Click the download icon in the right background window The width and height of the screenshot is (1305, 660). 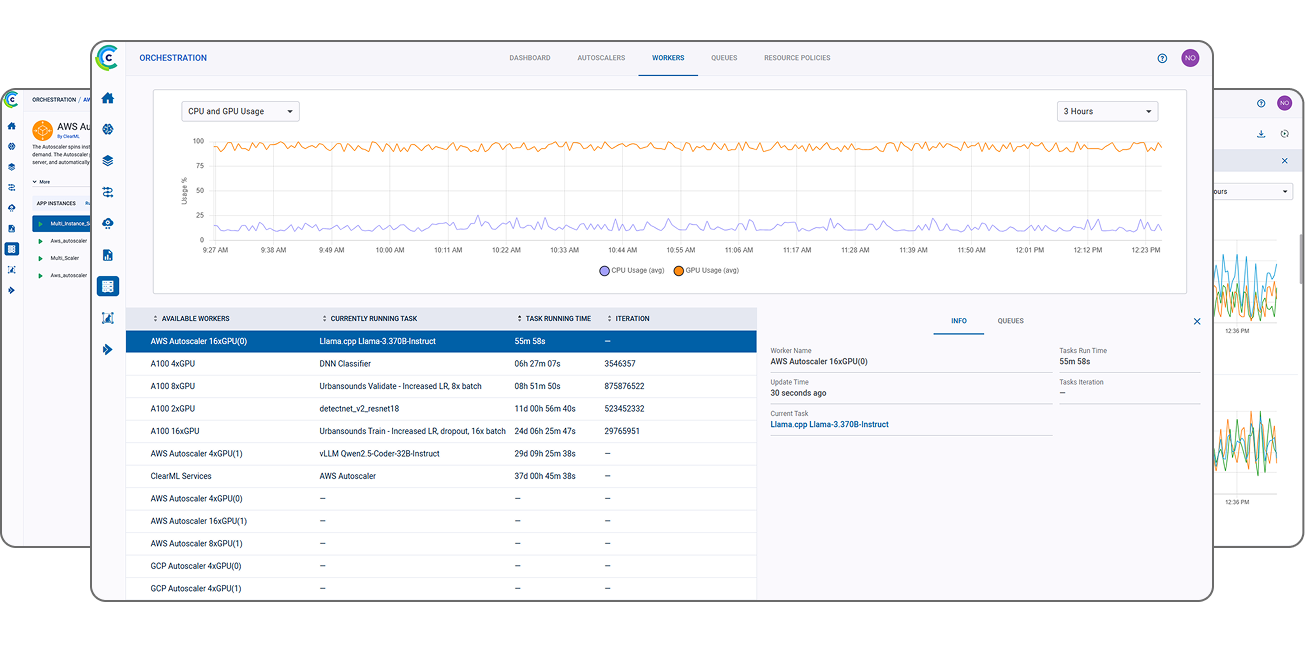click(1261, 134)
